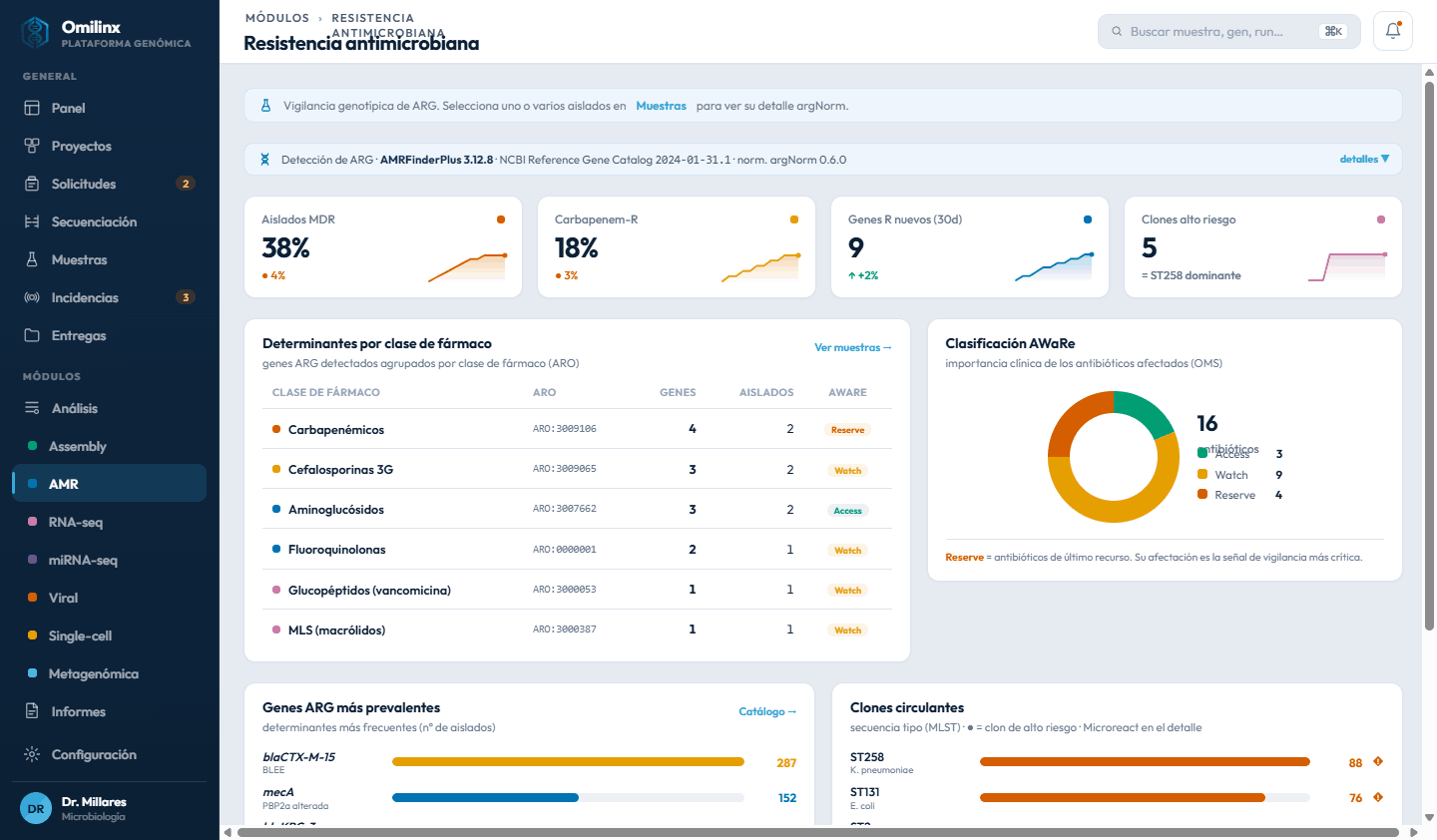Open the Catálogo link

tap(767, 711)
